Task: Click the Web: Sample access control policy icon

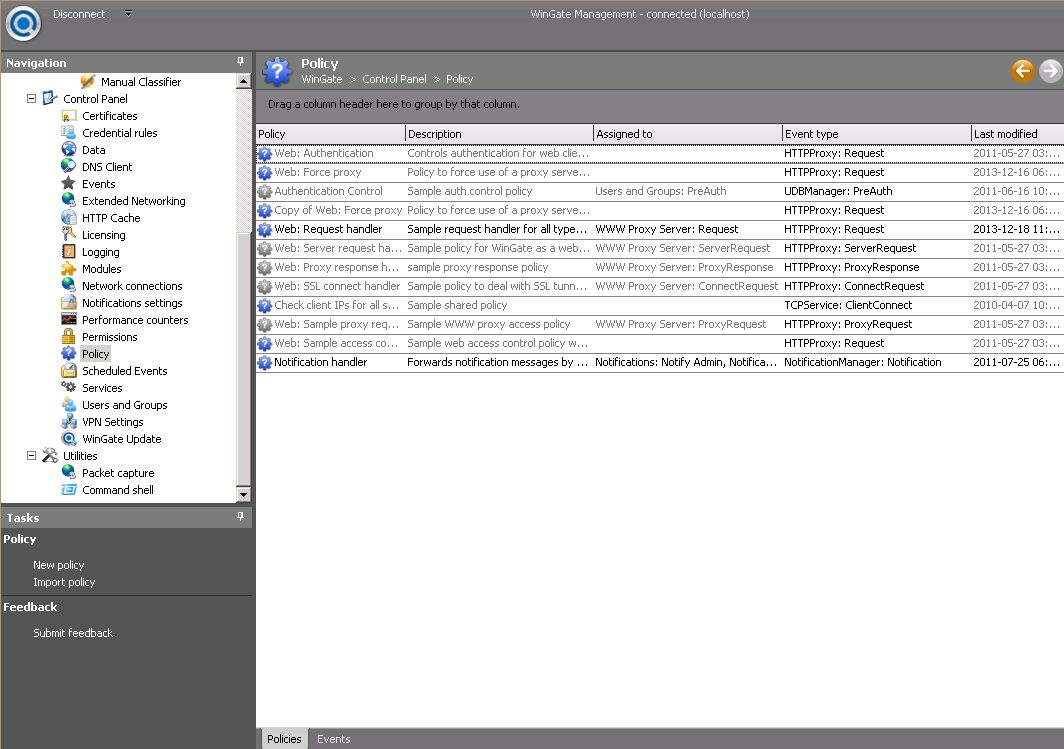Action: point(265,344)
